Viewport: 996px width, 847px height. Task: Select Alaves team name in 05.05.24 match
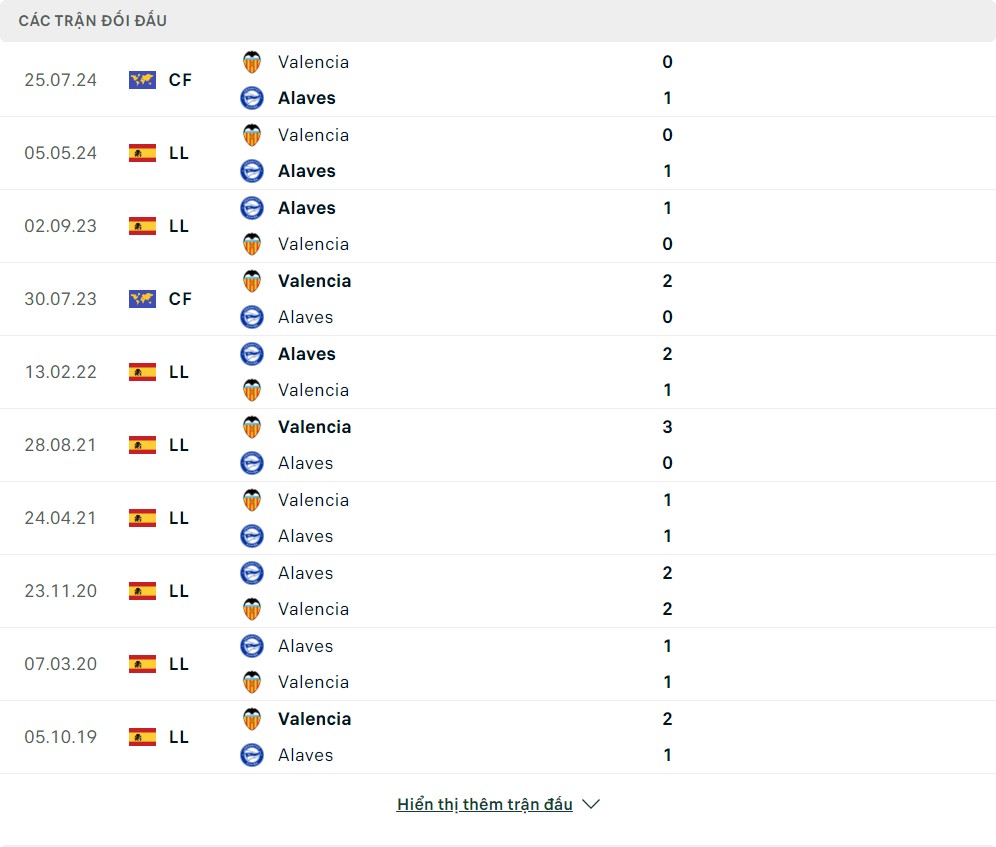(x=306, y=171)
